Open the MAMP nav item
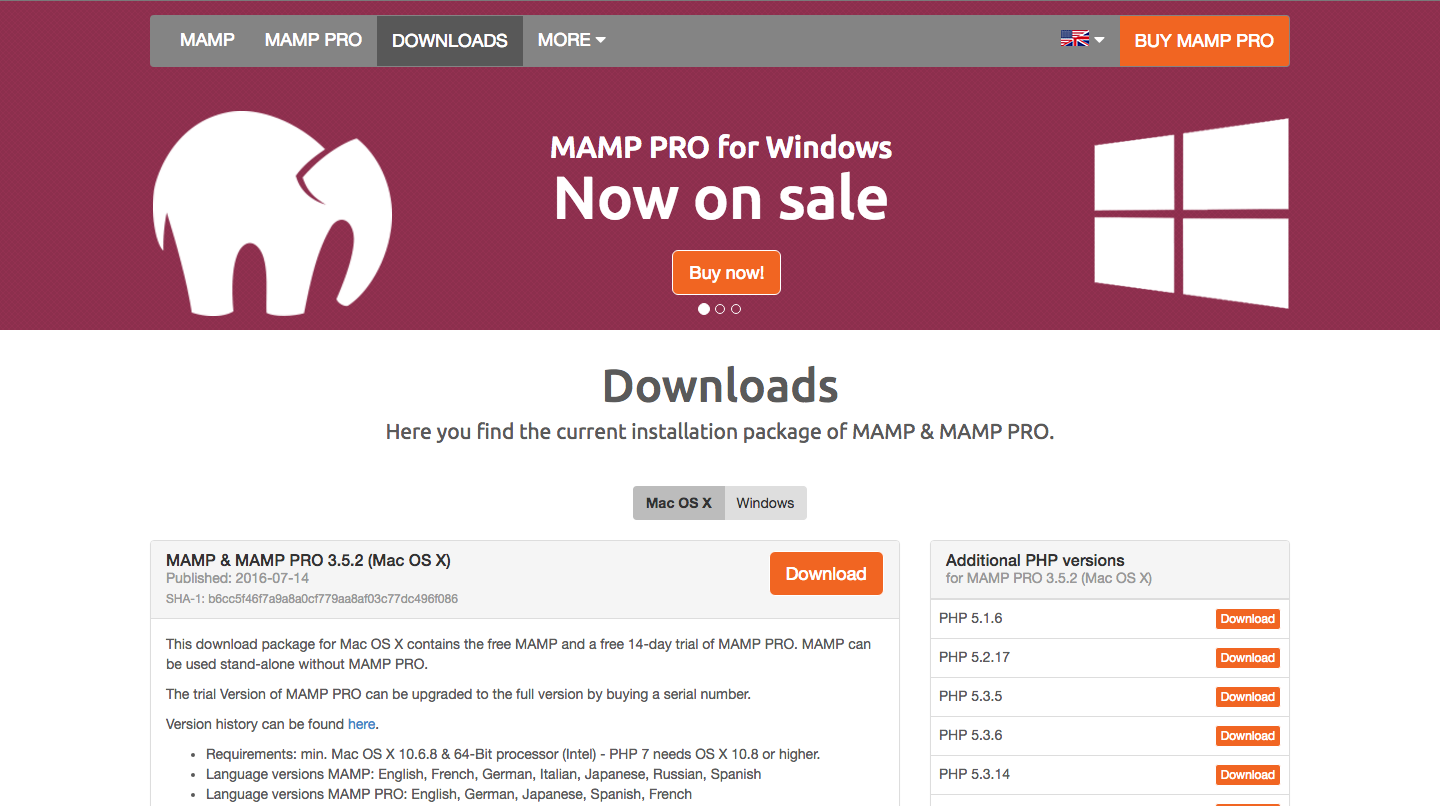 pyautogui.click(x=207, y=40)
